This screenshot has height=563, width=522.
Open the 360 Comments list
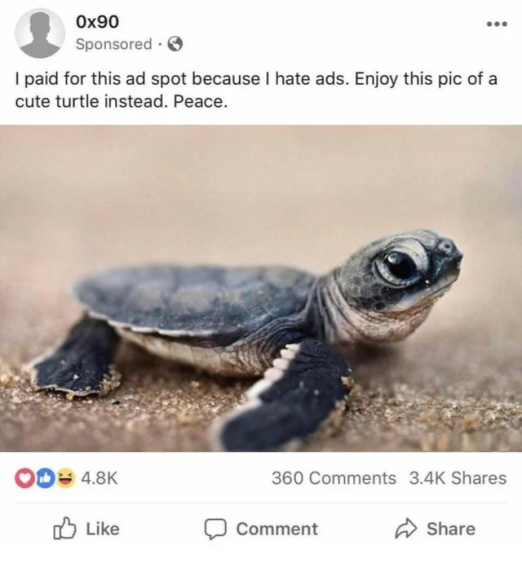[334, 478]
